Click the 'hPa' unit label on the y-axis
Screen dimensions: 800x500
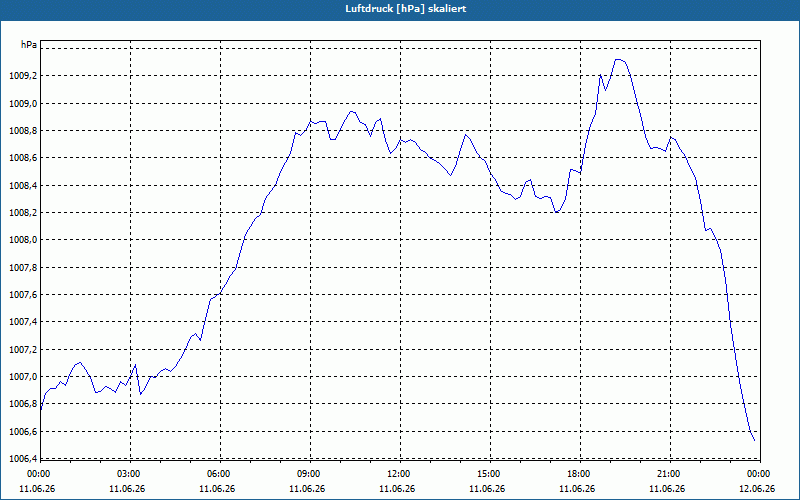pyautogui.click(x=29, y=45)
